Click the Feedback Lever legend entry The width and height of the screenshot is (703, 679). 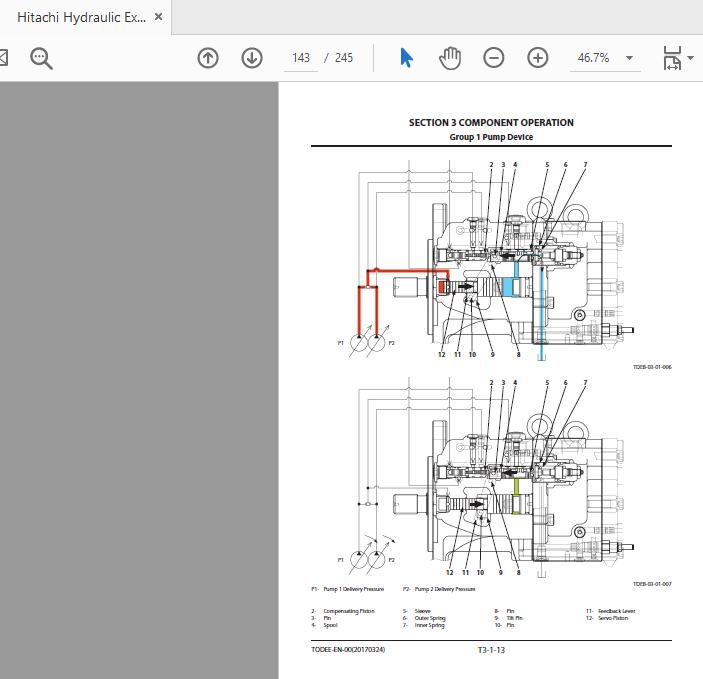(616, 611)
